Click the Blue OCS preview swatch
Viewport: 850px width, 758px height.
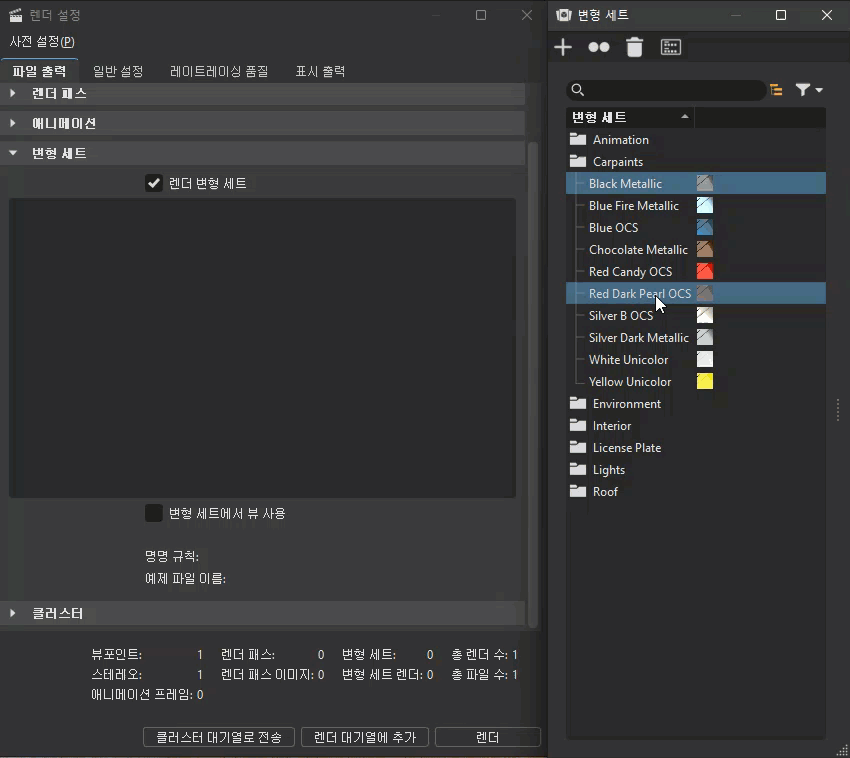705,227
